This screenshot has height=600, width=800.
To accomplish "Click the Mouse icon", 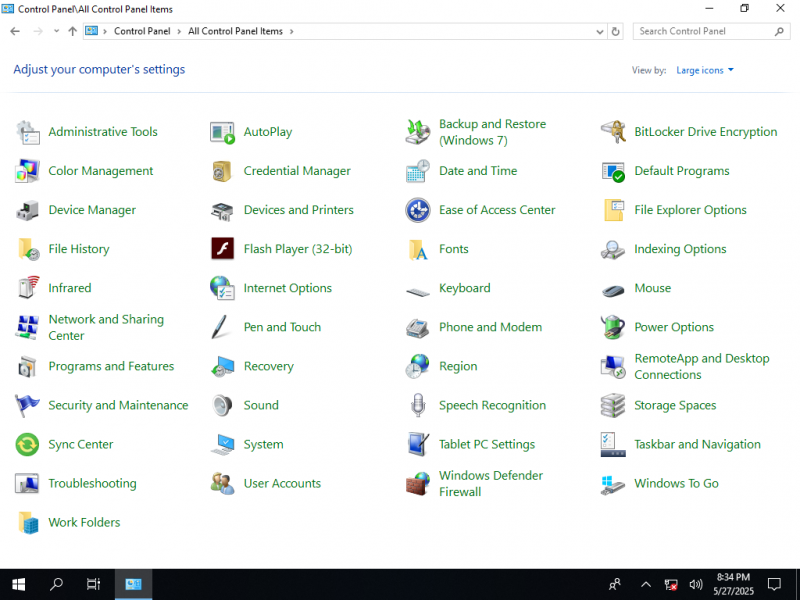I will (x=613, y=290).
